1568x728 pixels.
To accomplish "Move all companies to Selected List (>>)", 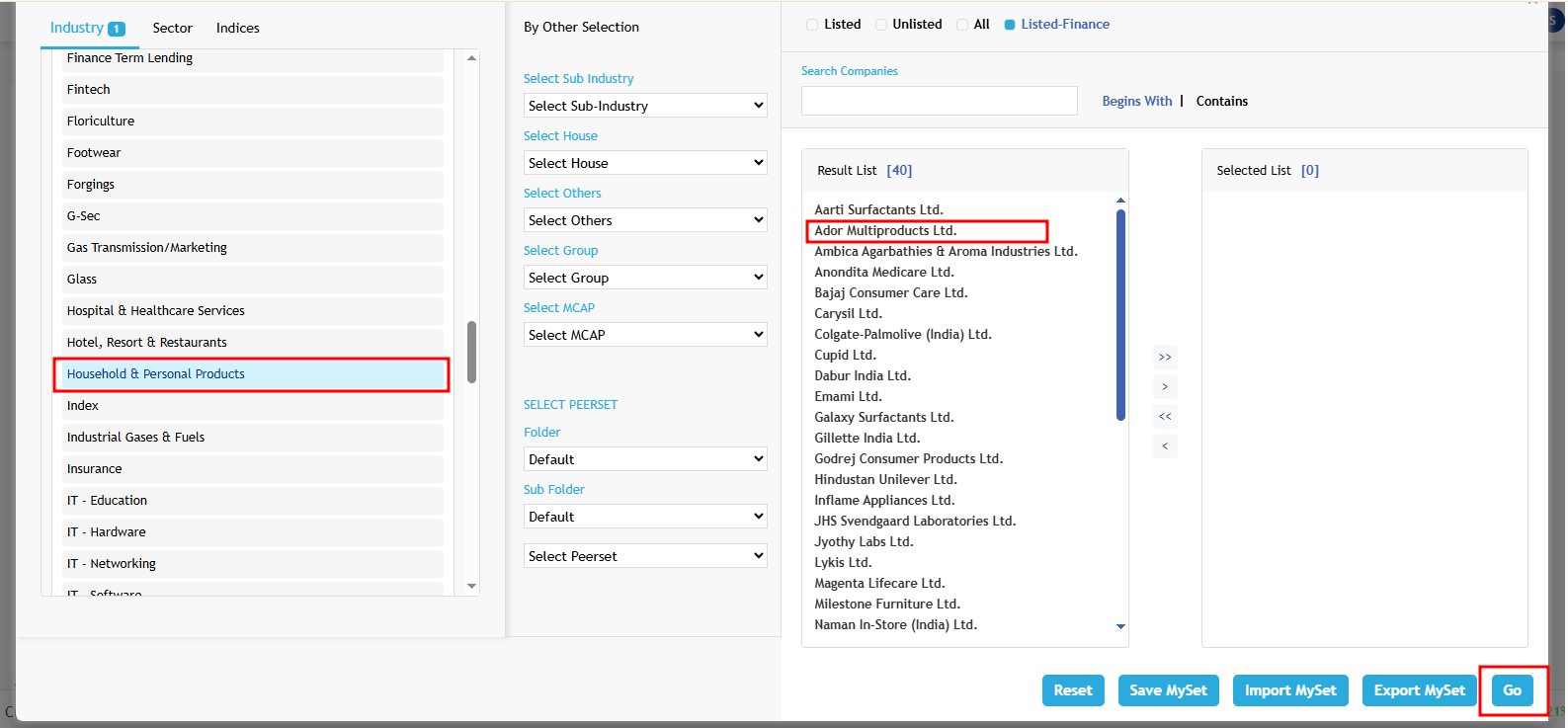I will 1165,358.
